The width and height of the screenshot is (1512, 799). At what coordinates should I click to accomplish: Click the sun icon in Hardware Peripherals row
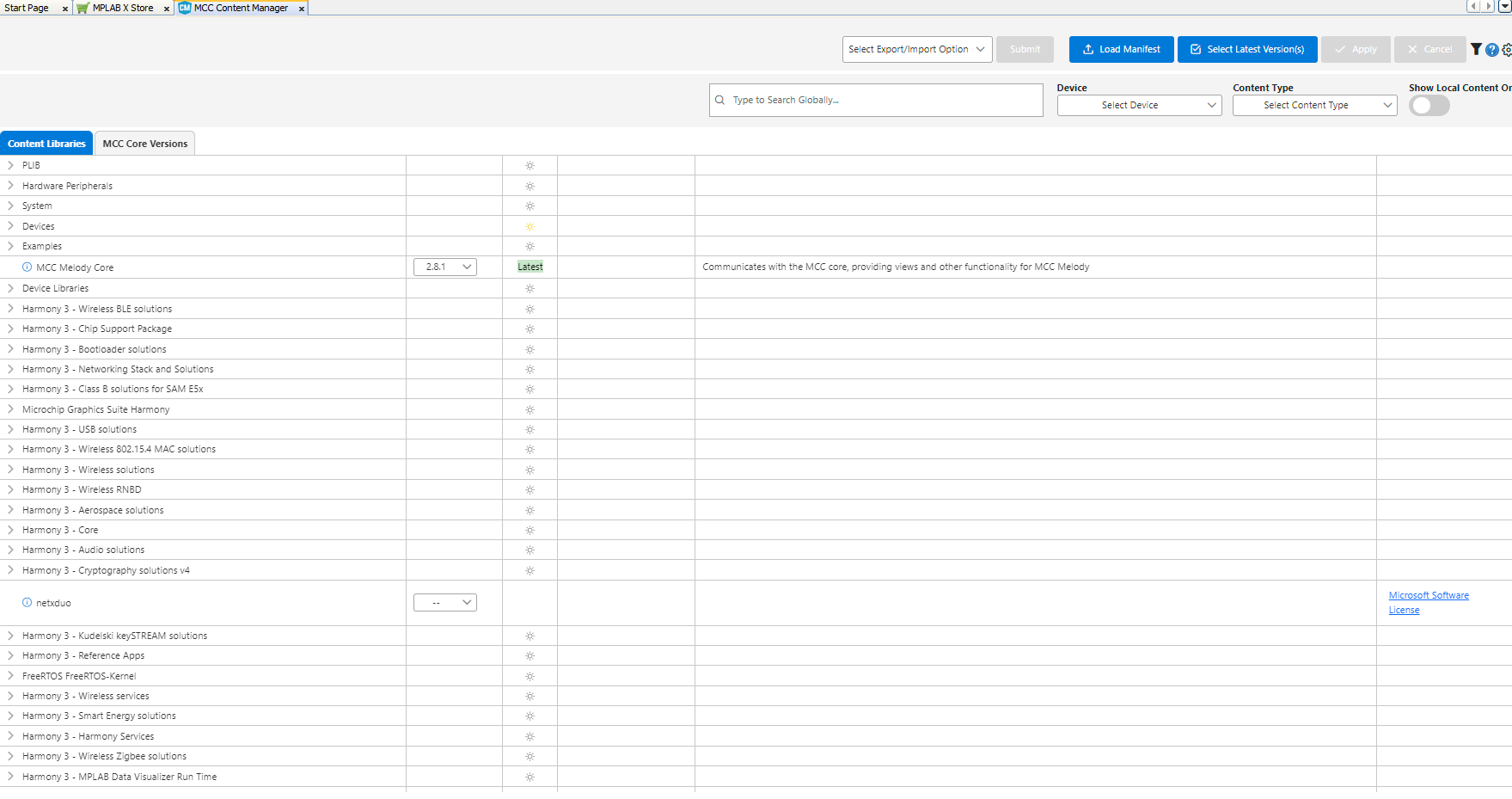coord(530,186)
